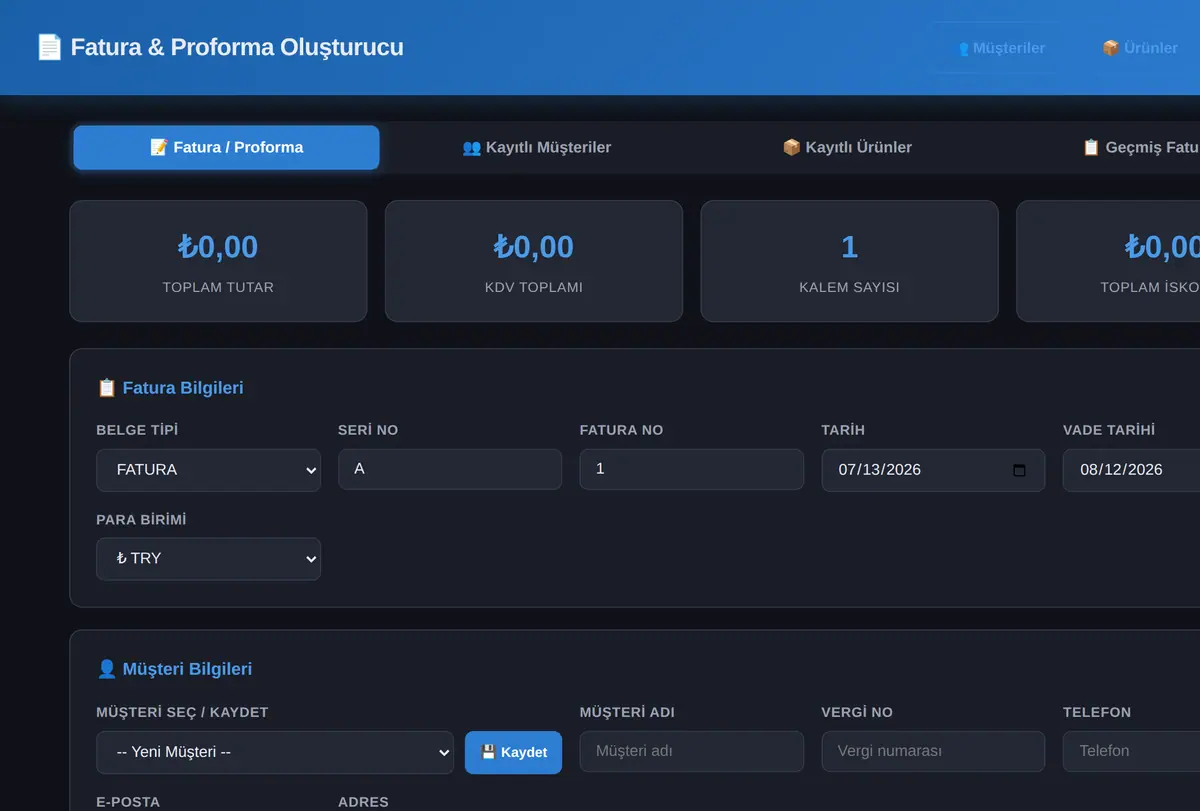
Task: Click the Telefon input field
Action: (1131, 751)
